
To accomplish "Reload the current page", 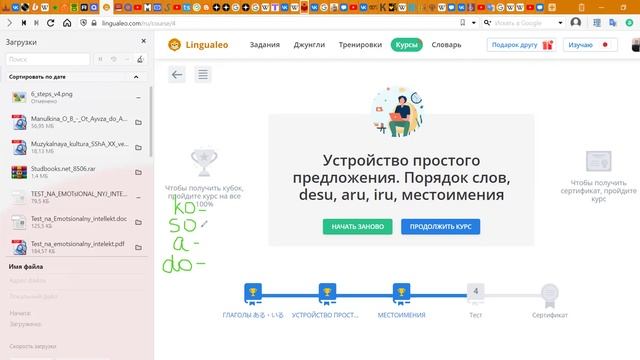I will 51,23.
